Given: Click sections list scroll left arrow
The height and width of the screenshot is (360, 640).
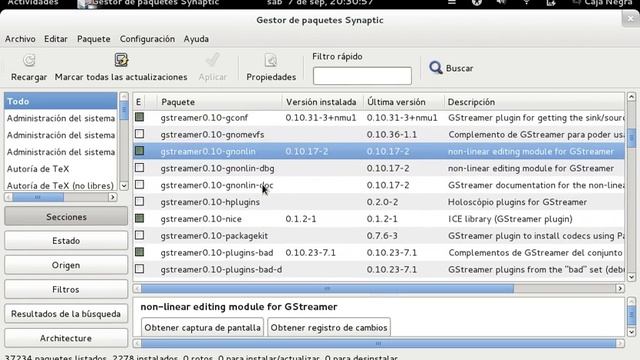Looking at the screenshot, I should [9, 197].
